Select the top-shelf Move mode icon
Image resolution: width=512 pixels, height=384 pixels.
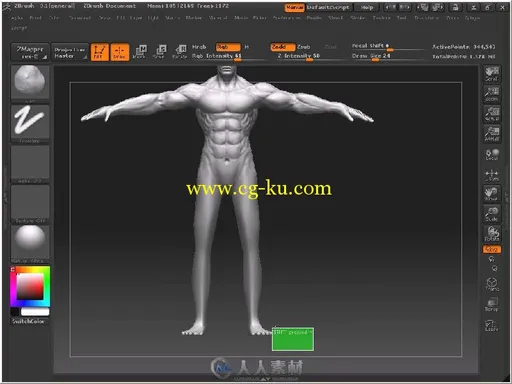click(140, 52)
